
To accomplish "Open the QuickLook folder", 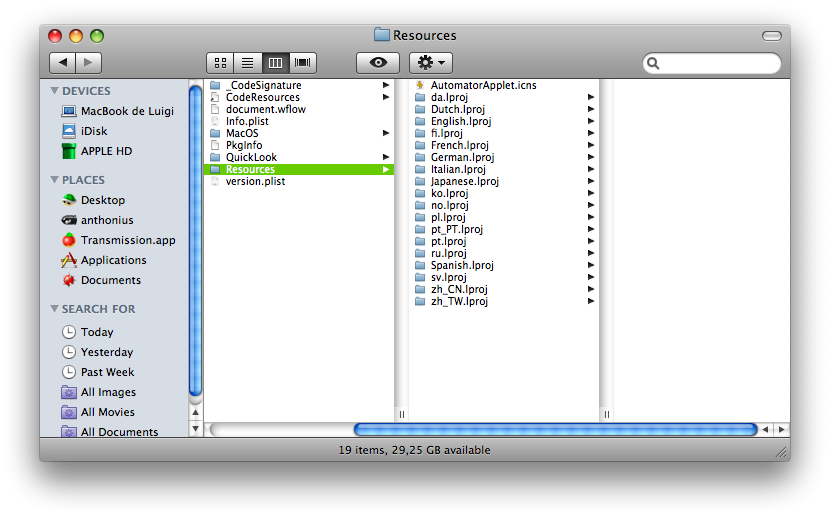I will pyautogui.click(x=299, y=157).
